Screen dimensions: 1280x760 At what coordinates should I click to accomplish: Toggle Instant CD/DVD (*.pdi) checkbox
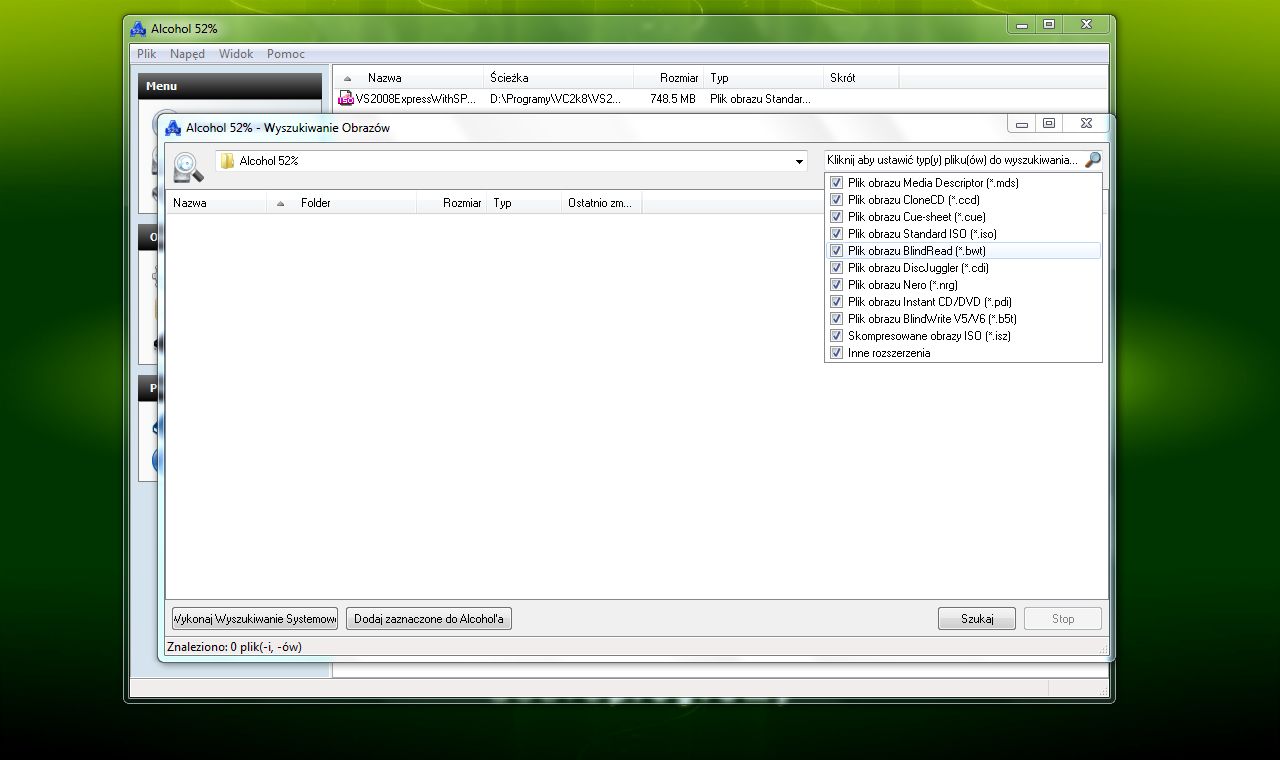point(837,302)
